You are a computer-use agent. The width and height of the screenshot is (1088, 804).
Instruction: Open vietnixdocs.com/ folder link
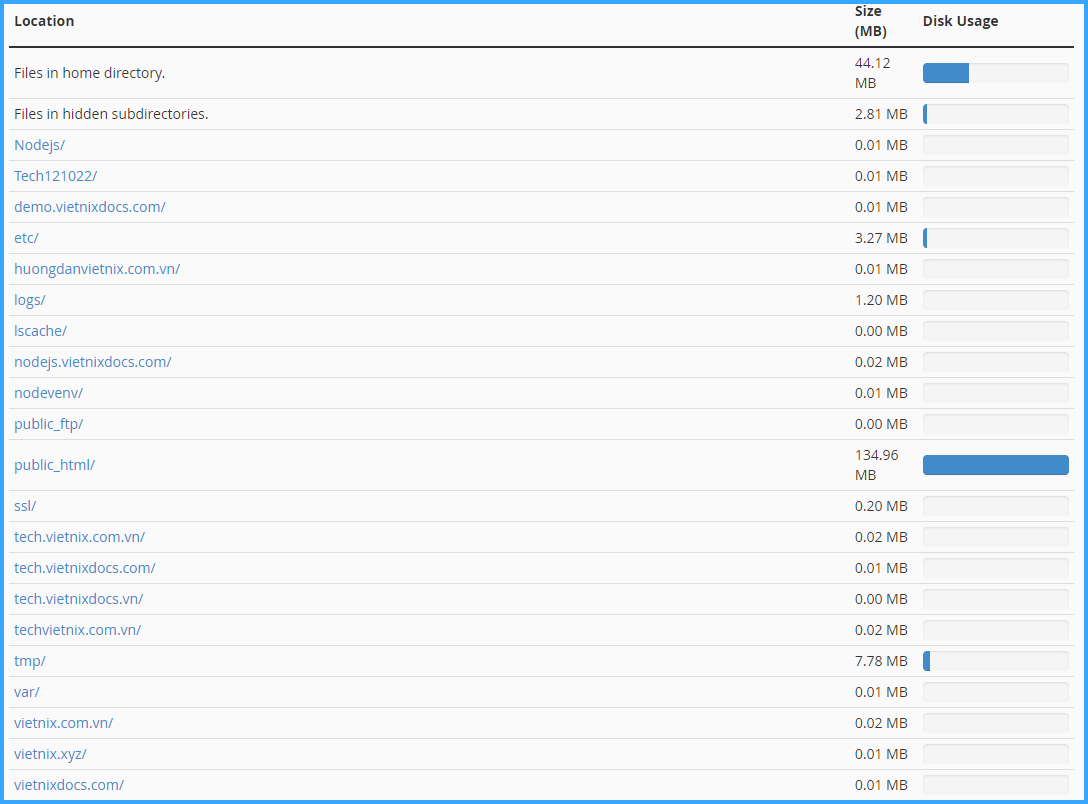click(69, 785)
